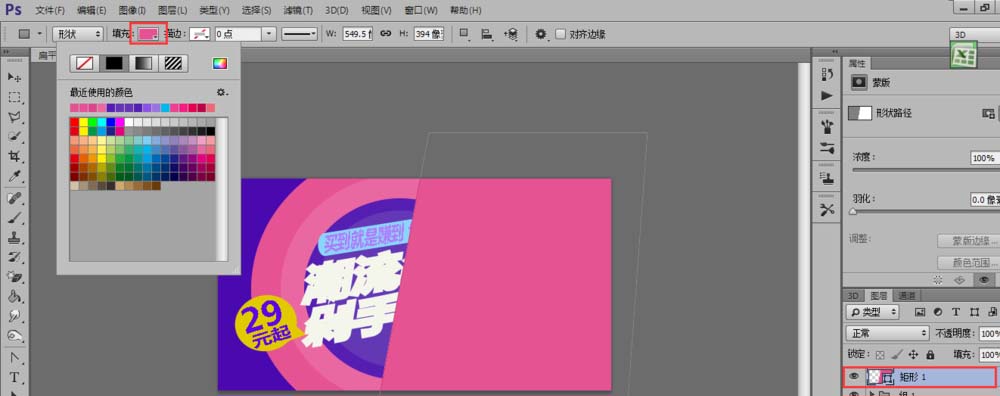Open path alignment options
1000x396 pixels.
pyautogui.click(x=487, y=34)
